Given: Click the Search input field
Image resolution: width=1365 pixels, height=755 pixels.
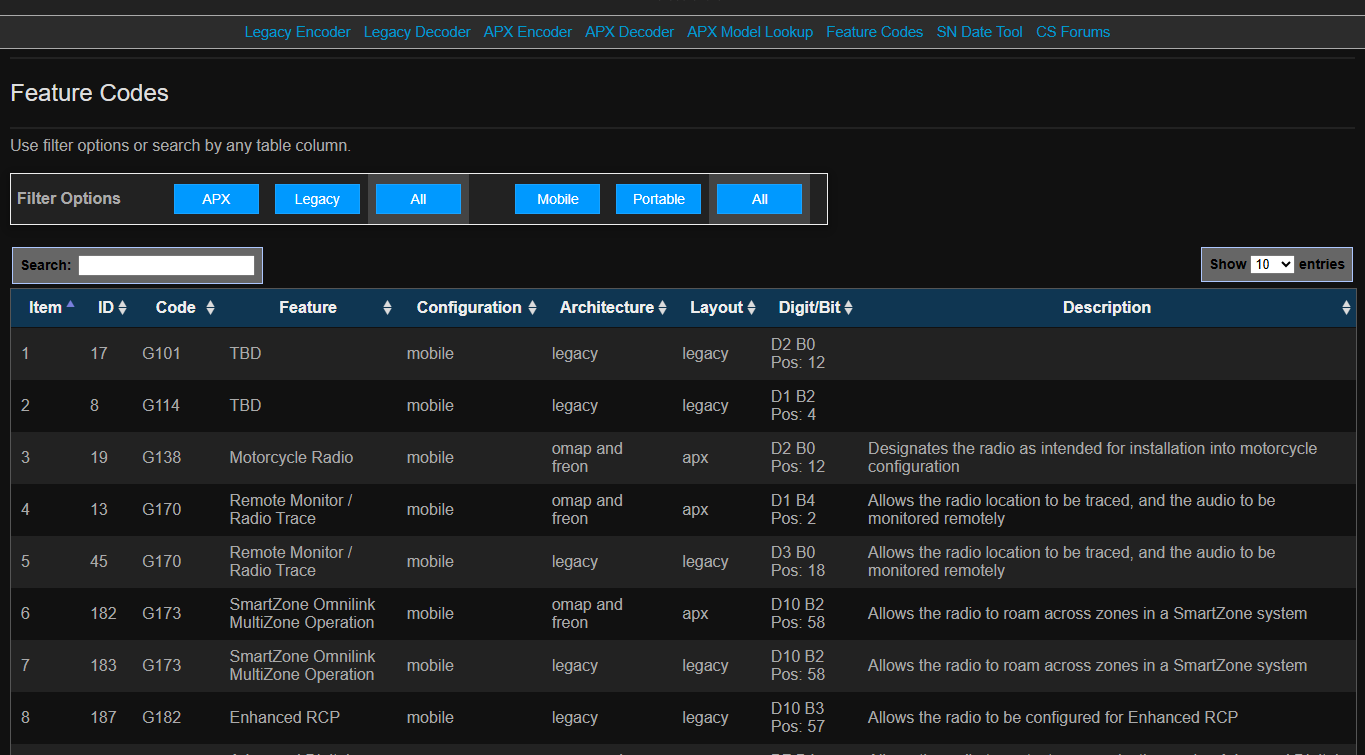Looking at the screenshot, I should (166, 265).
